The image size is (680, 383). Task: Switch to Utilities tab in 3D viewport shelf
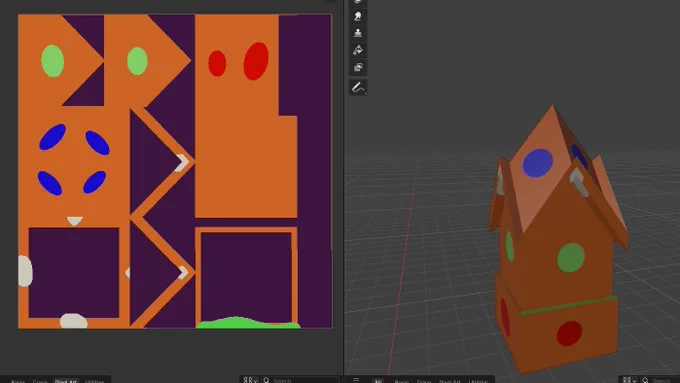[479, 381]
